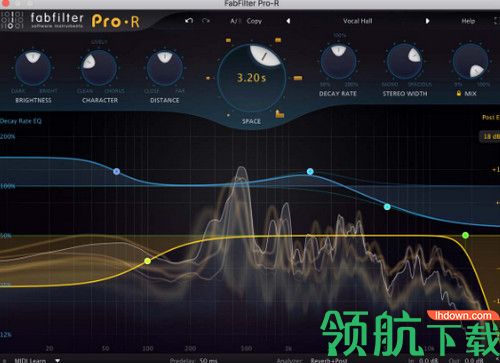This screenshot has height=363, width=500.
Task: Click the undo arrow icon
Action: [x=189, y=21]
